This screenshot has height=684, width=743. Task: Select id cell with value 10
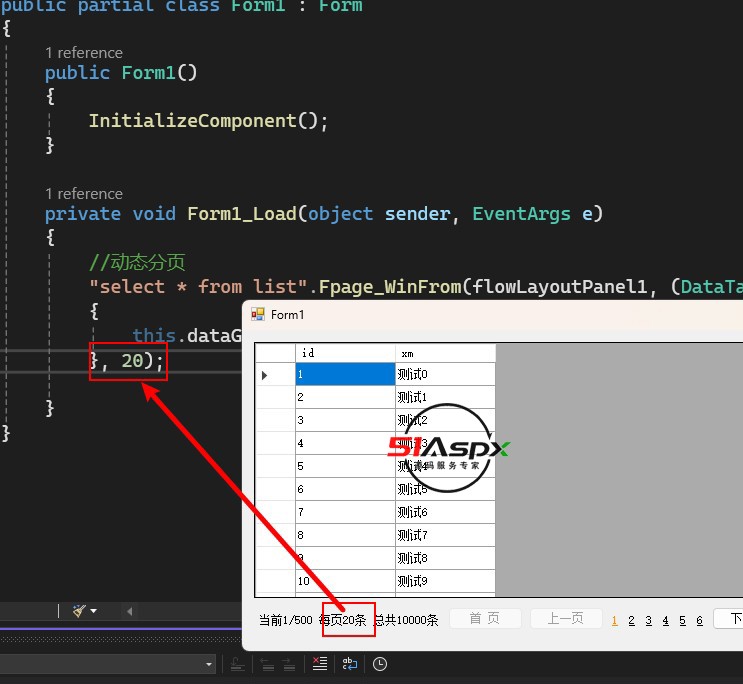tap(345, 581)
